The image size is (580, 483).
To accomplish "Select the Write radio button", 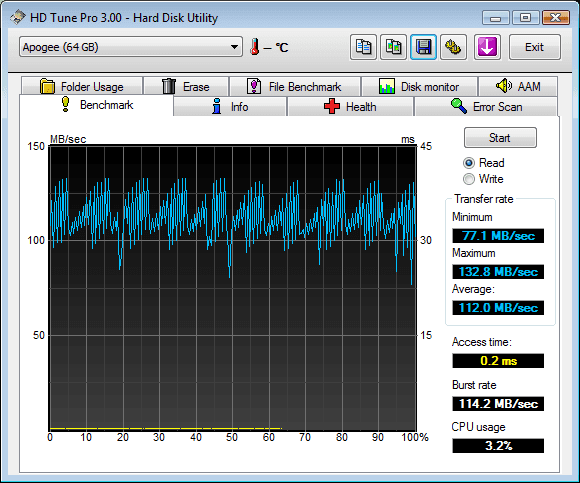I will 468,179.
